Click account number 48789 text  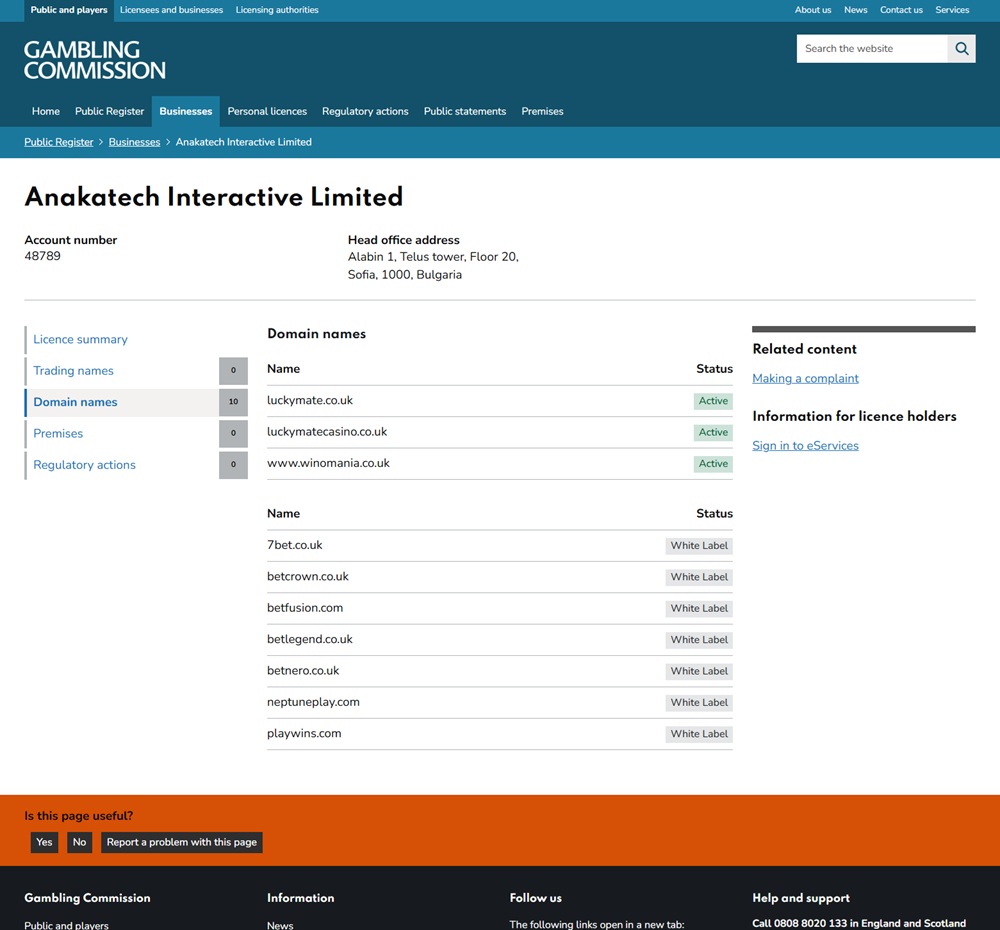pos(43,256)
